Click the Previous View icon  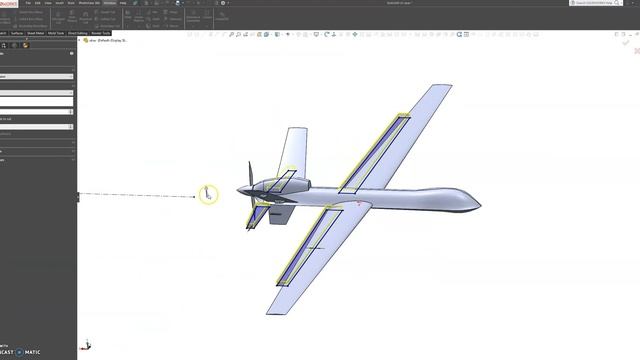pyautogui.click(x=245, y=35)
